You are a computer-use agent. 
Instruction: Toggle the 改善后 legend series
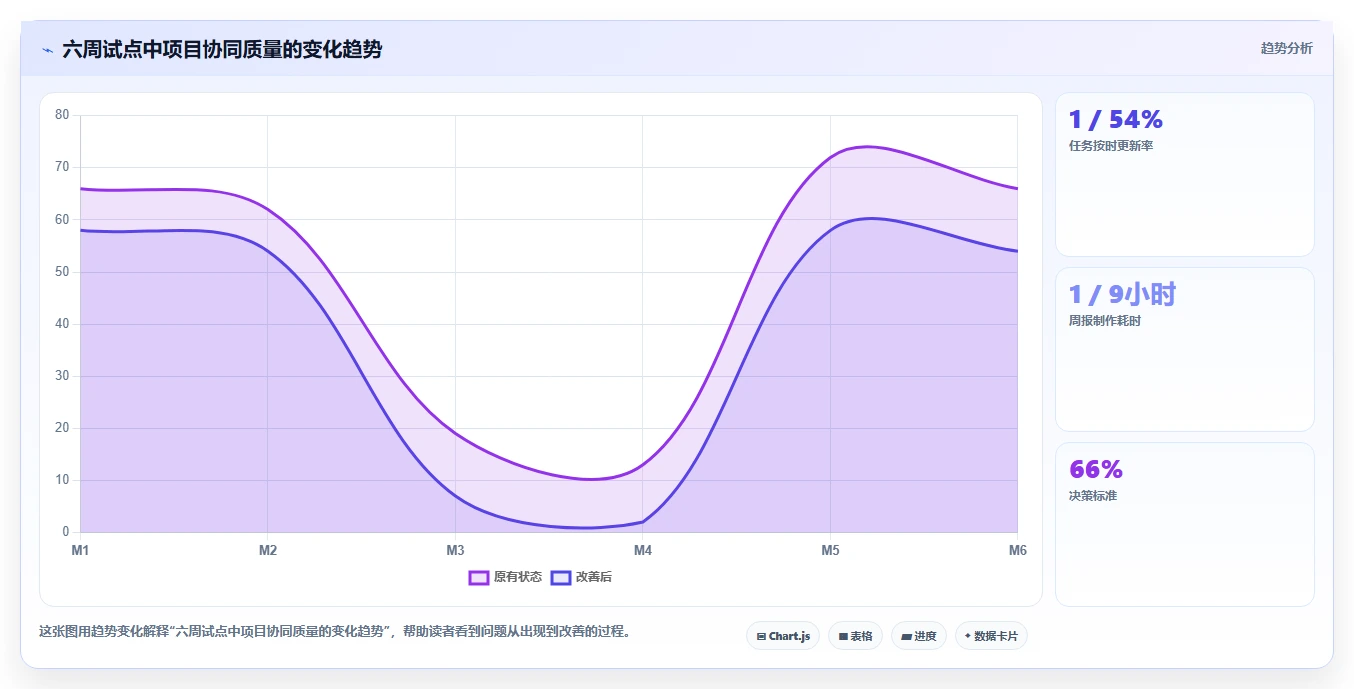point(581,577)
